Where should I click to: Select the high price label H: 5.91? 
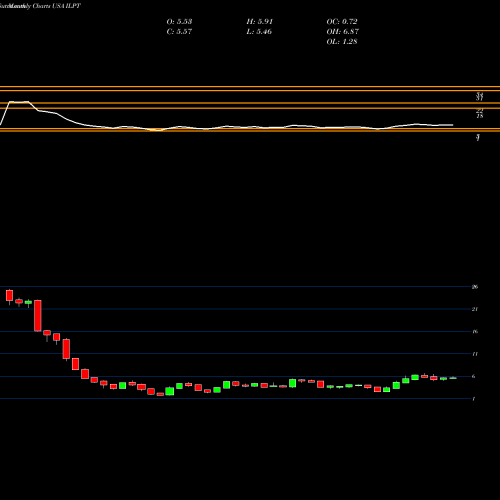[x=260, y=22]
